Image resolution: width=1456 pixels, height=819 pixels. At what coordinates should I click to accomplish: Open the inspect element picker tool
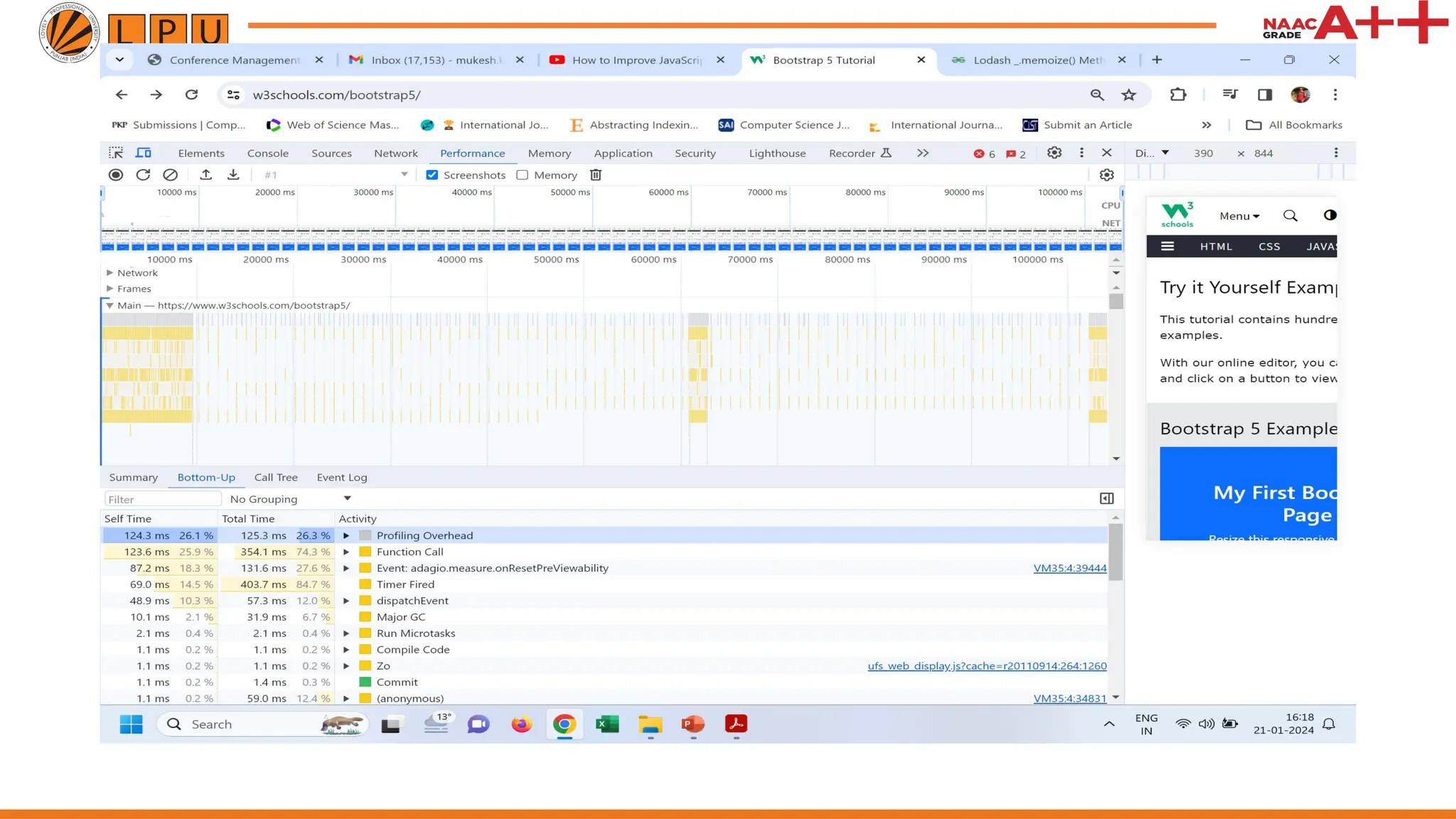pos(116,153)
